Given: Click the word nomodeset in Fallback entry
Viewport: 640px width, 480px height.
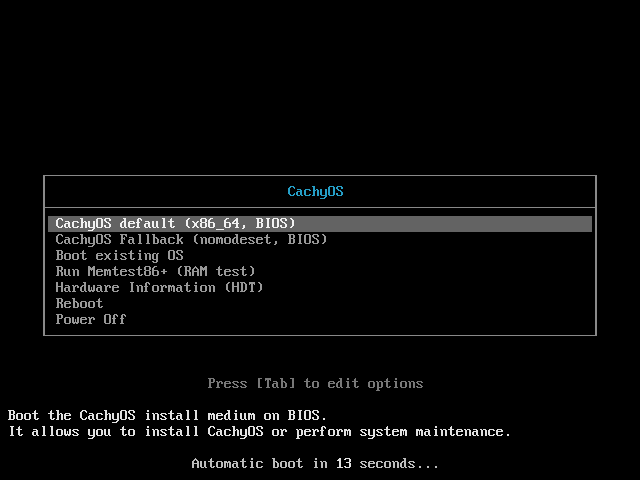Looking at the screenshot, I should click(235, 239).
